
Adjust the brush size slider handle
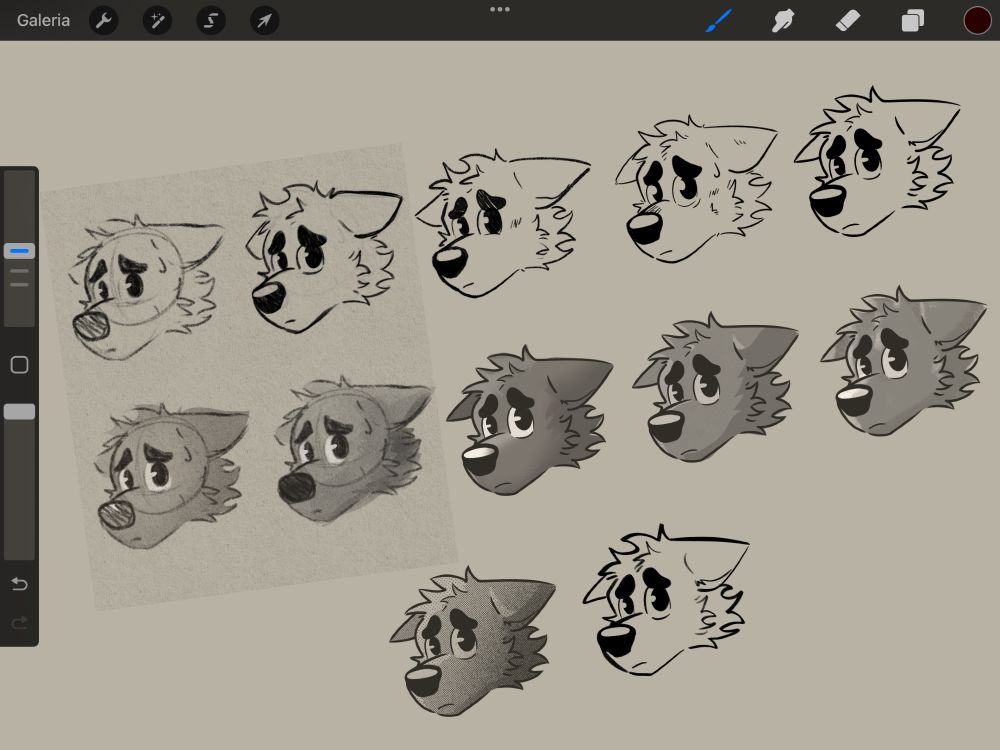[x=19, y=251]
